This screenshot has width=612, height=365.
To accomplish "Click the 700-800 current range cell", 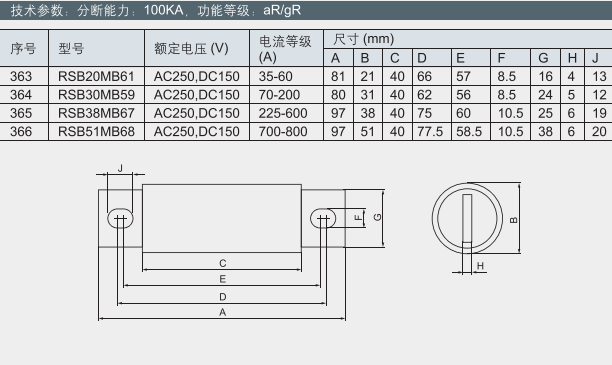I will [286, 131].
